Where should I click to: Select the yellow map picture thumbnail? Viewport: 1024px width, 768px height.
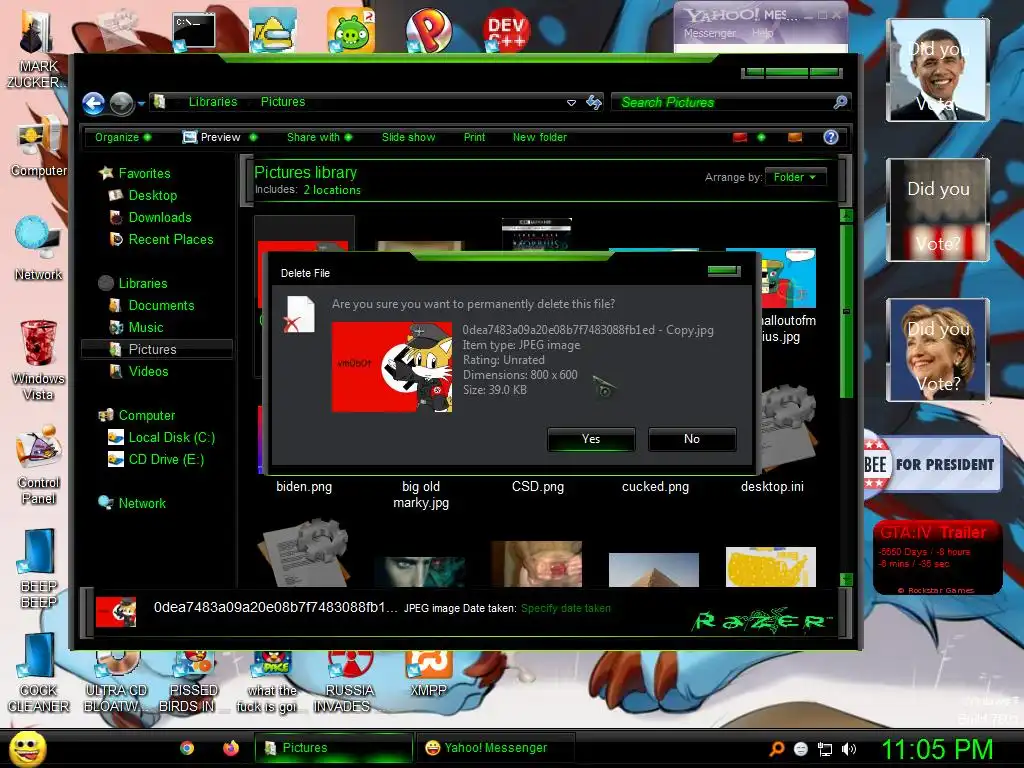[x=771, y=567]
